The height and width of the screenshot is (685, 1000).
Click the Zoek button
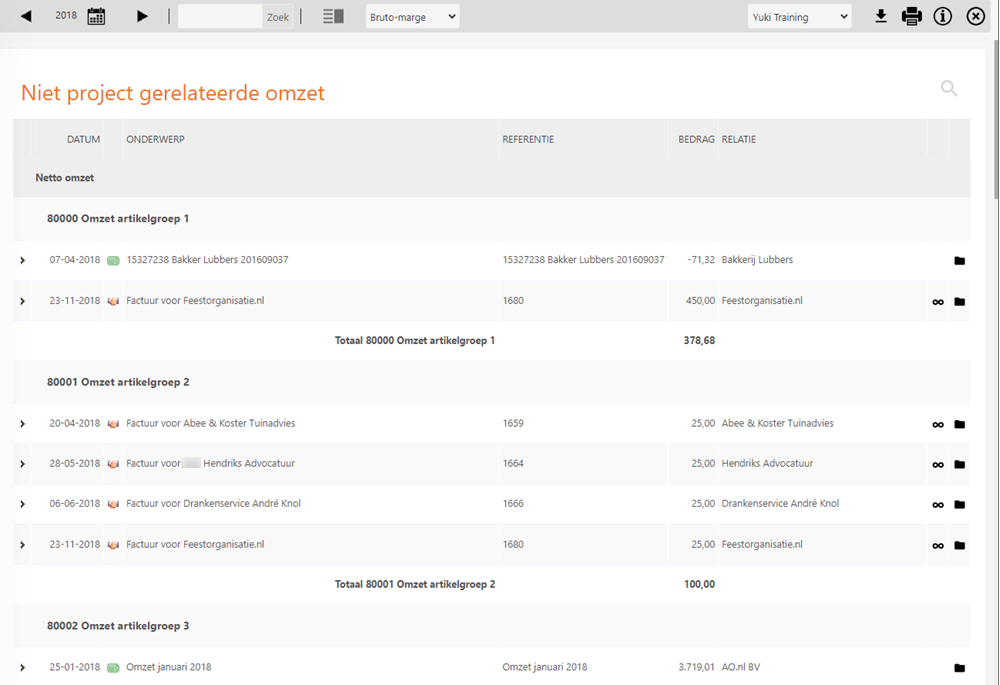coord(277,17)
